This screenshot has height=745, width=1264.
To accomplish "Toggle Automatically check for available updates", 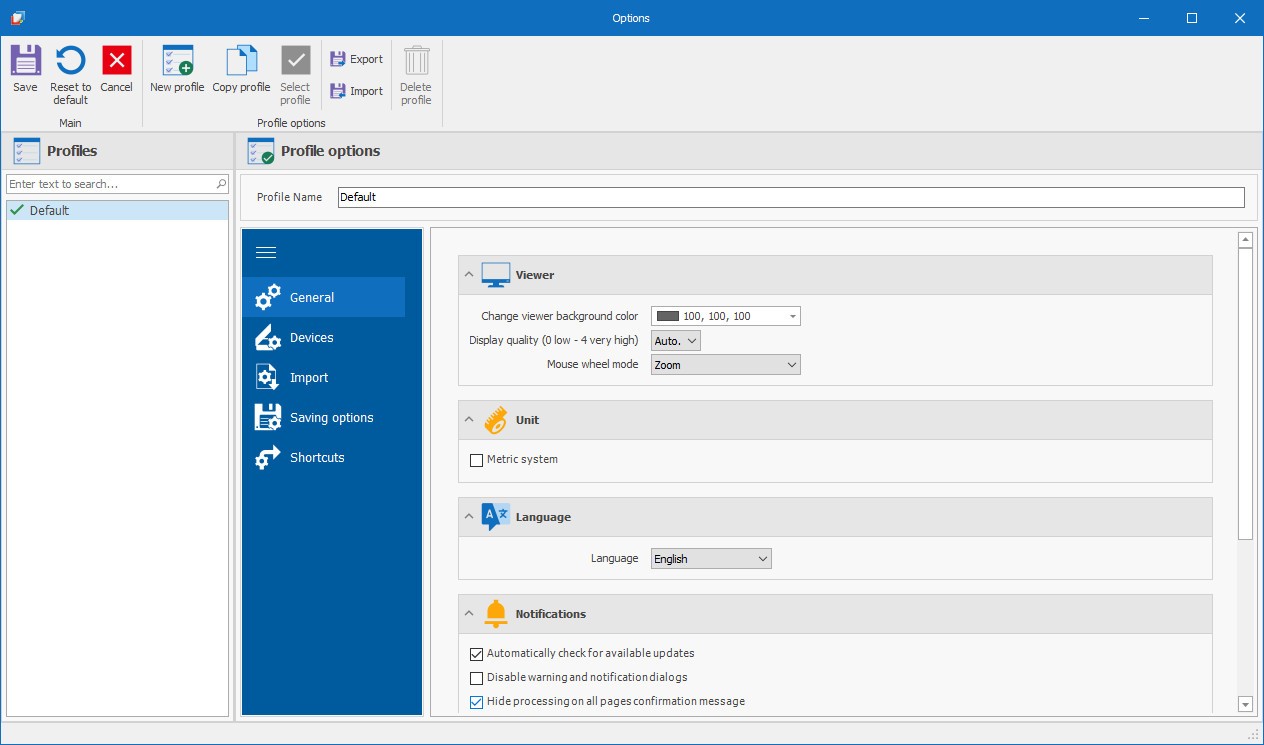I will pyautogui.click(x=476, y=654).
